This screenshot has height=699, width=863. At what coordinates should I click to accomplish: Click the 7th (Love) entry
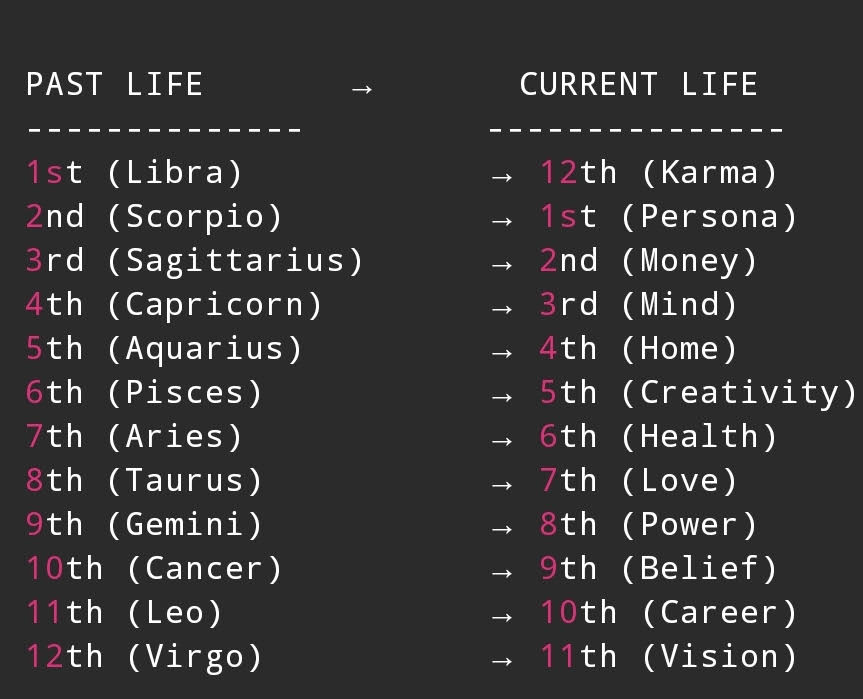(x=638, y=481)
